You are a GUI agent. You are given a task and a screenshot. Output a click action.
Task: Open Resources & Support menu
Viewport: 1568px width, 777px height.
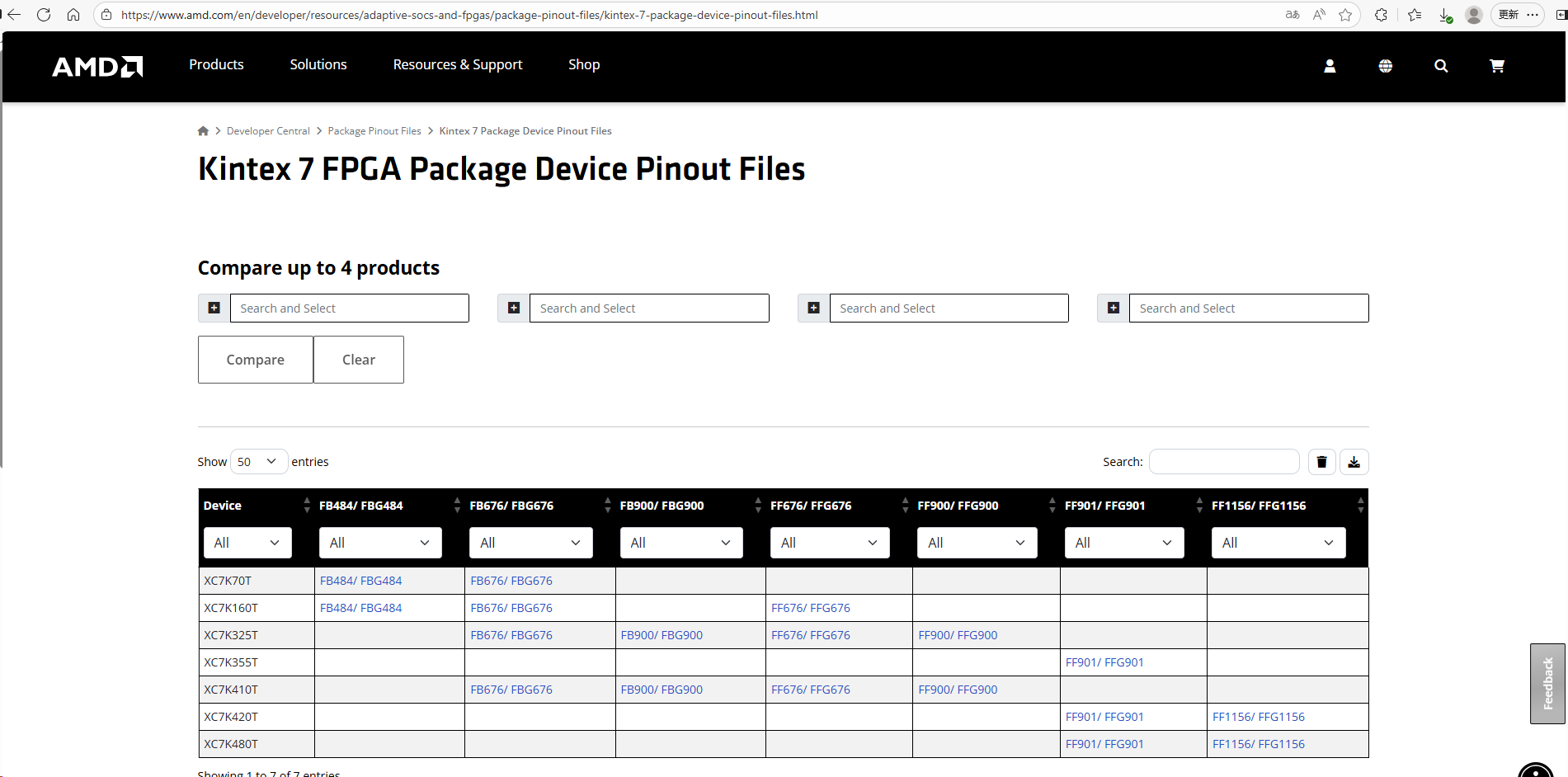coord(458,64)
